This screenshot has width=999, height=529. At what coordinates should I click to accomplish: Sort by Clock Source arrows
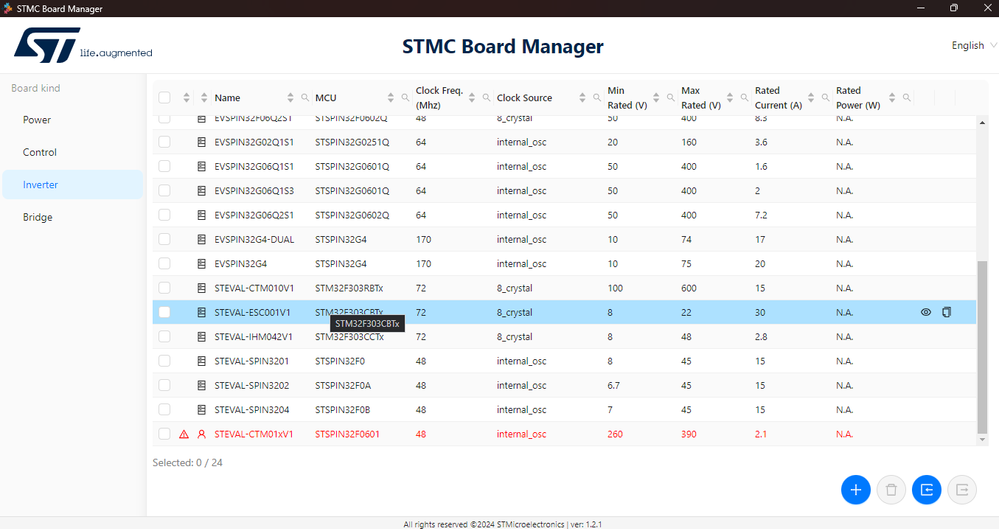click(582, 98)
